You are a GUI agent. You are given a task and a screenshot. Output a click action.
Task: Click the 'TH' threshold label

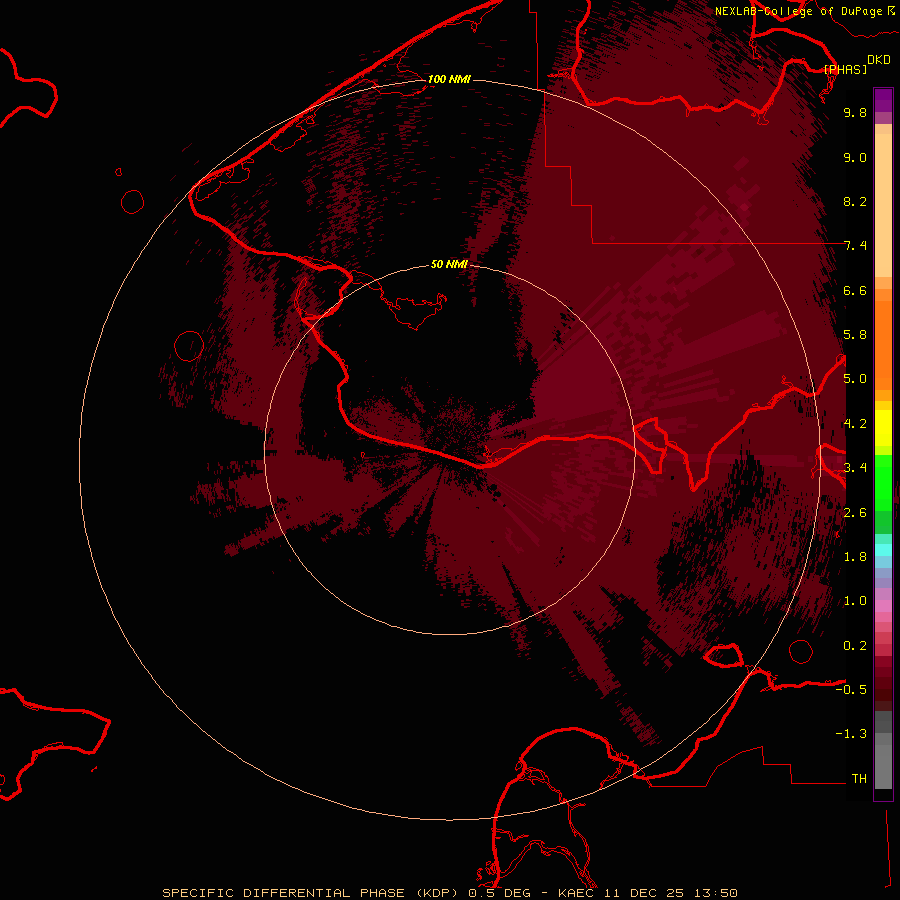coord(859,779)
